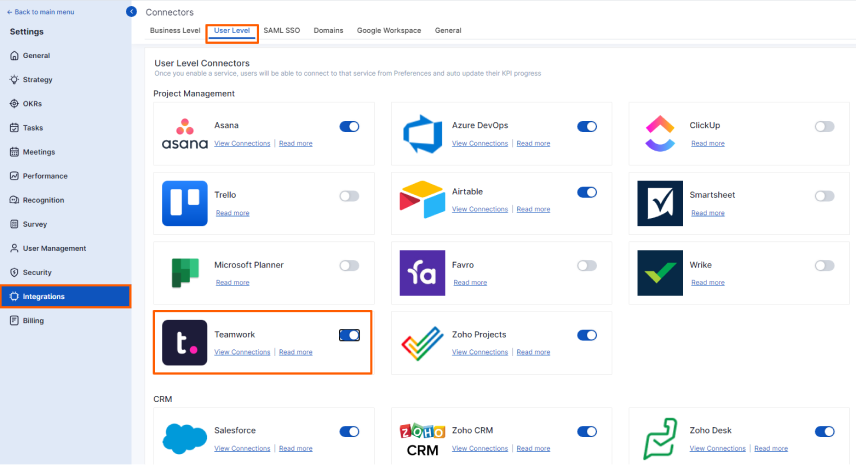Enable the Smartsheet connector toggle

pos(824,196)
